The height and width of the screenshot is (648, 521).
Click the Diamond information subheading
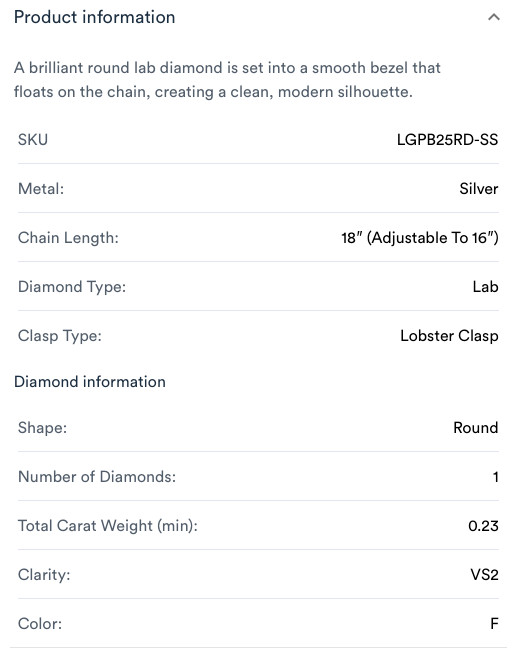tap(90, 382)
